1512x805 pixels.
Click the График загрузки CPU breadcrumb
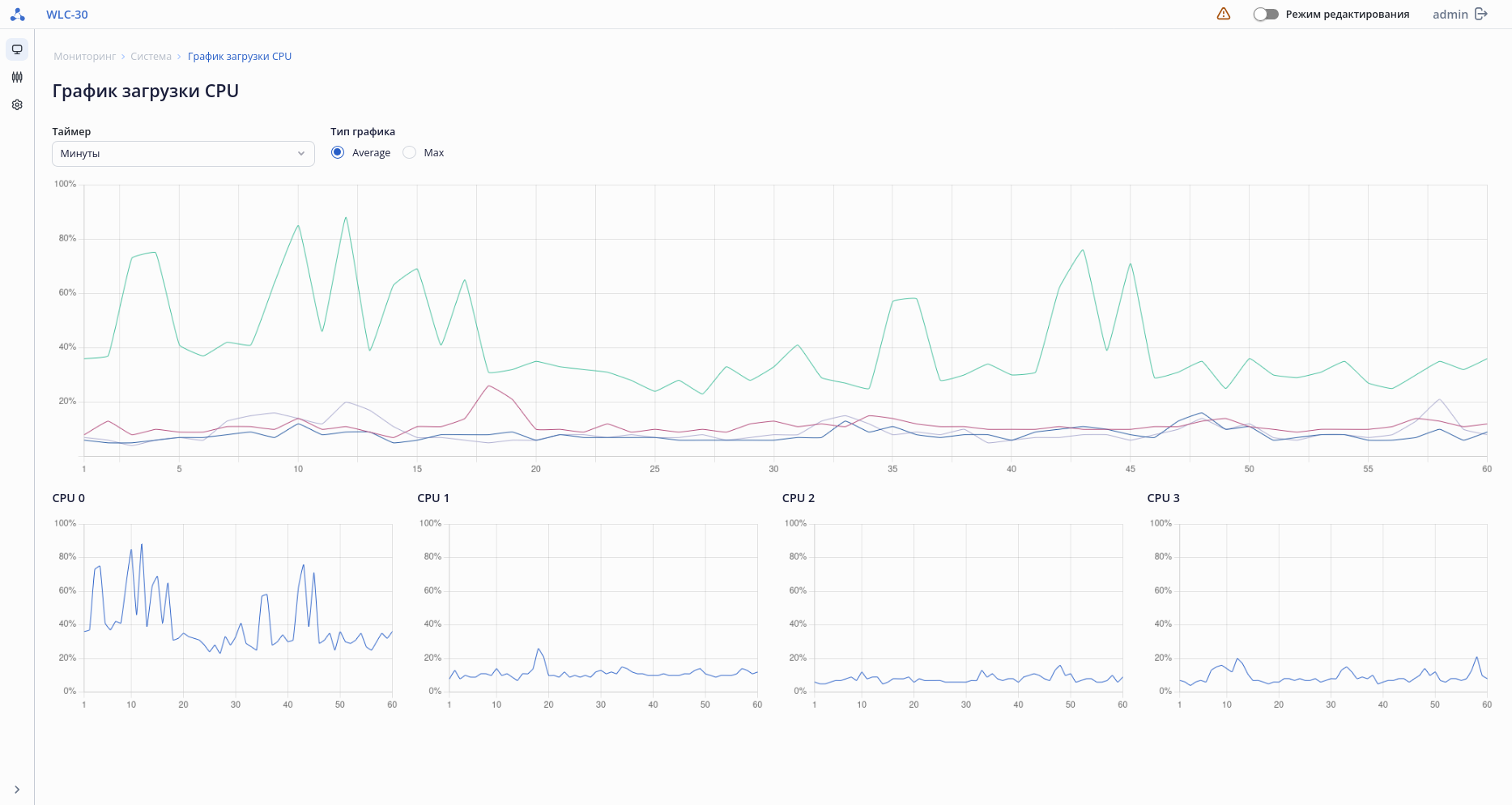pos(240,57)
